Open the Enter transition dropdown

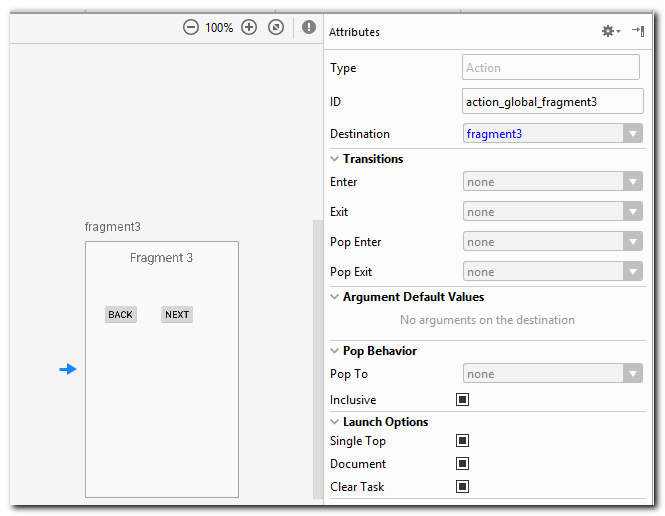[x=552, y=182]
